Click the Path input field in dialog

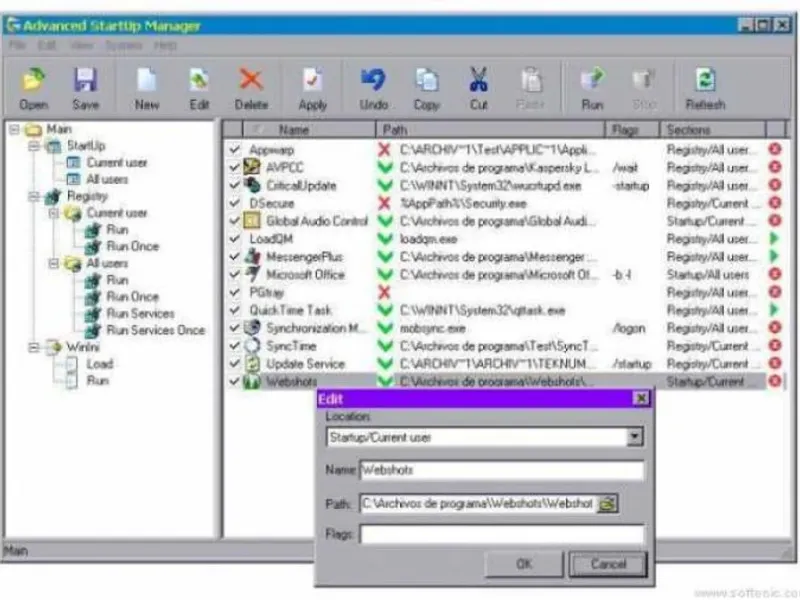pyautogui.click(x=478, y=504)
